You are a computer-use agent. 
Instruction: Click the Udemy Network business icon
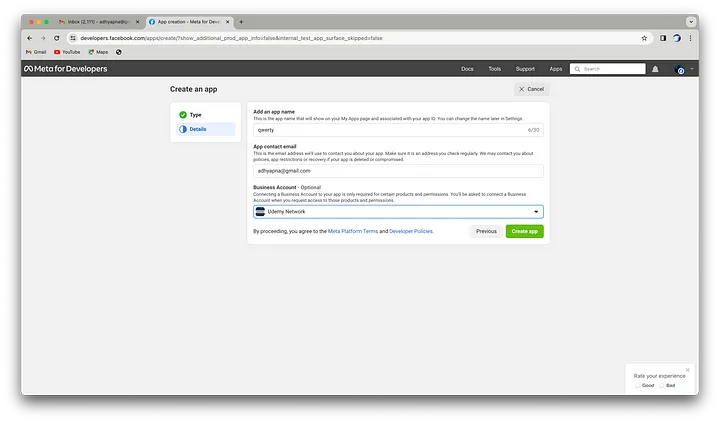click(260, 212)
